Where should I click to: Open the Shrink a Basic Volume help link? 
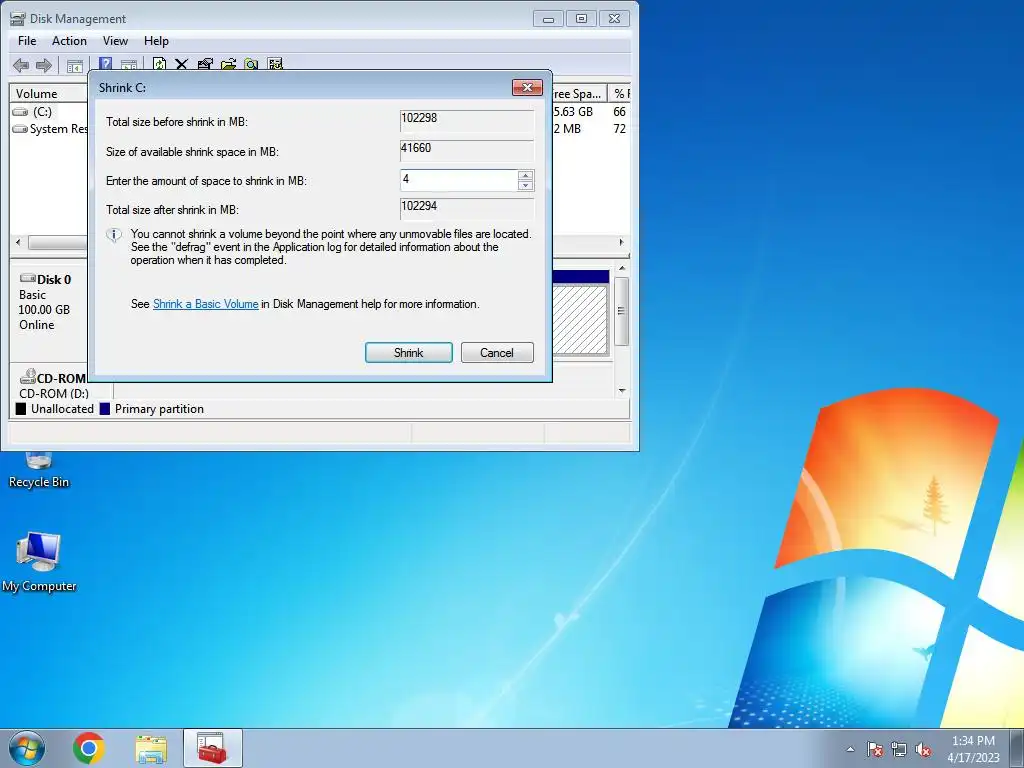[x=206, y=304]
